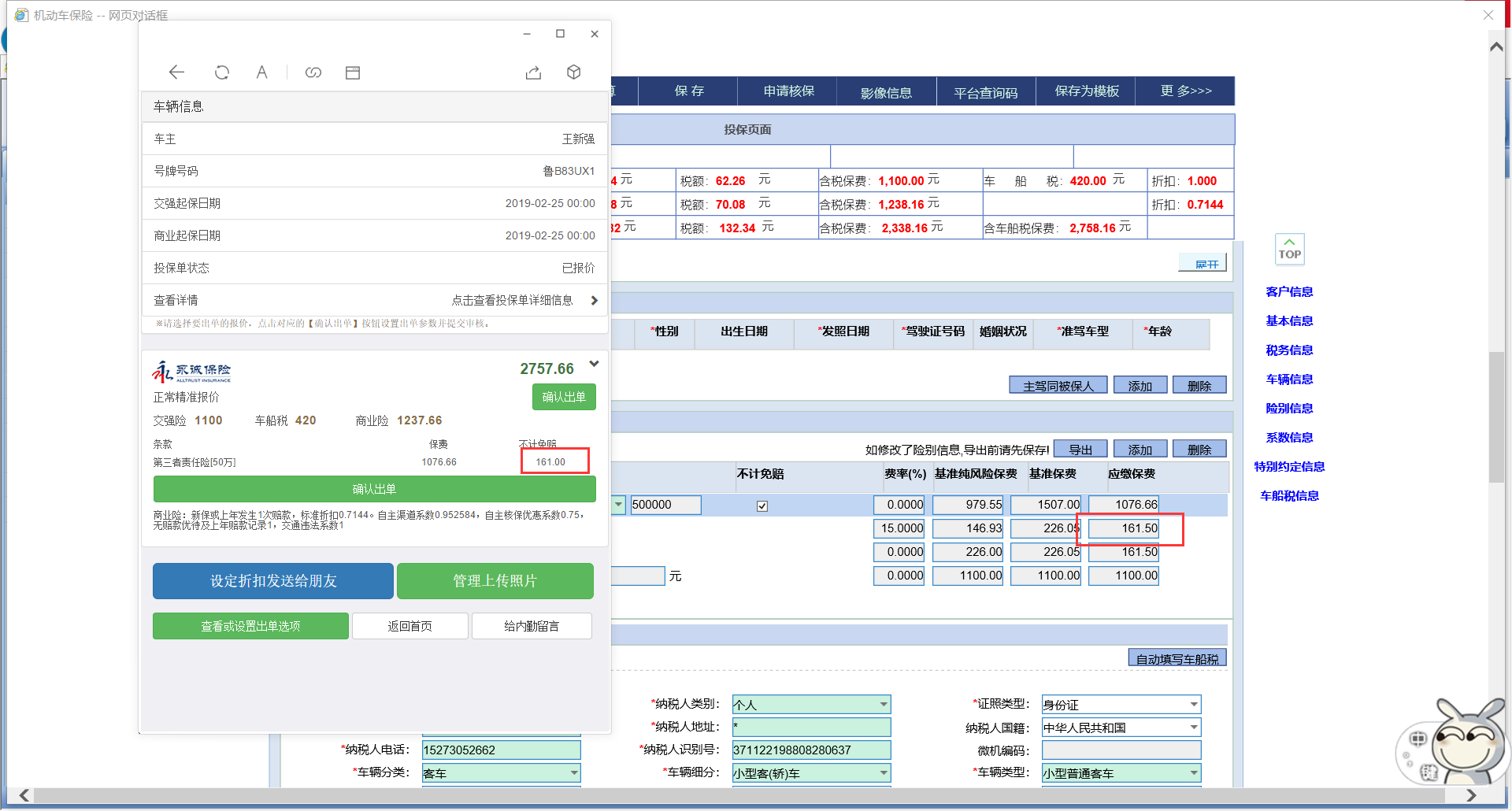Open the 更多>>> menu

pos(1185,91)
